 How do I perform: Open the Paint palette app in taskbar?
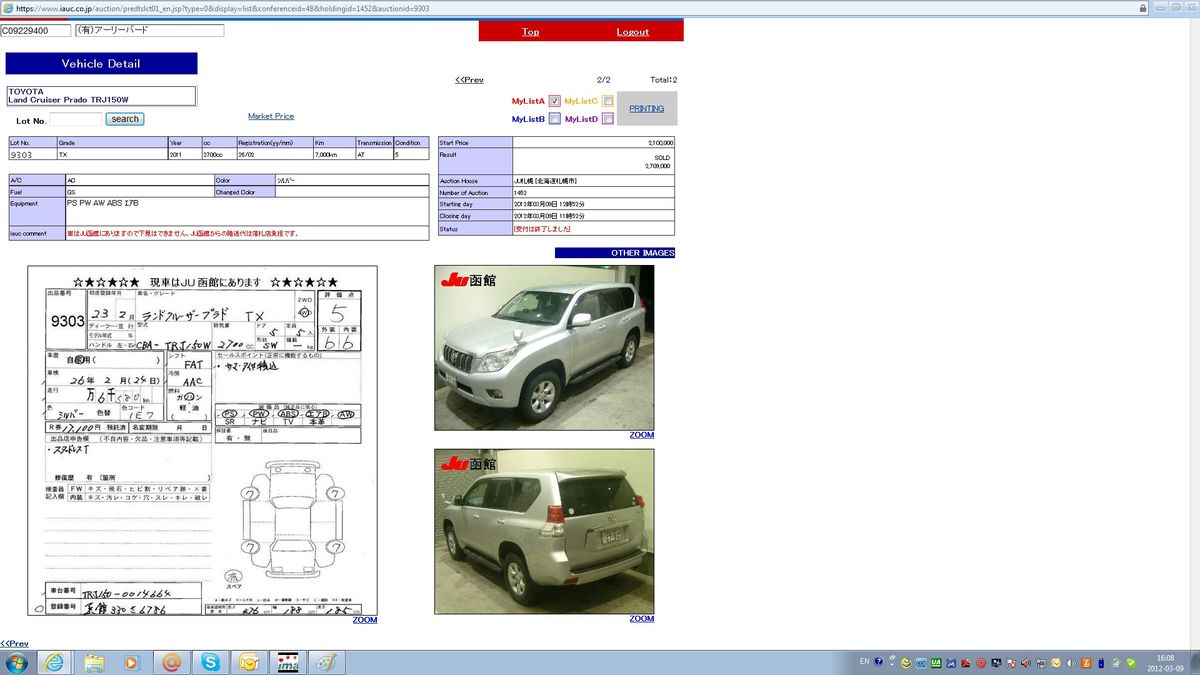[x=326, y=663]
